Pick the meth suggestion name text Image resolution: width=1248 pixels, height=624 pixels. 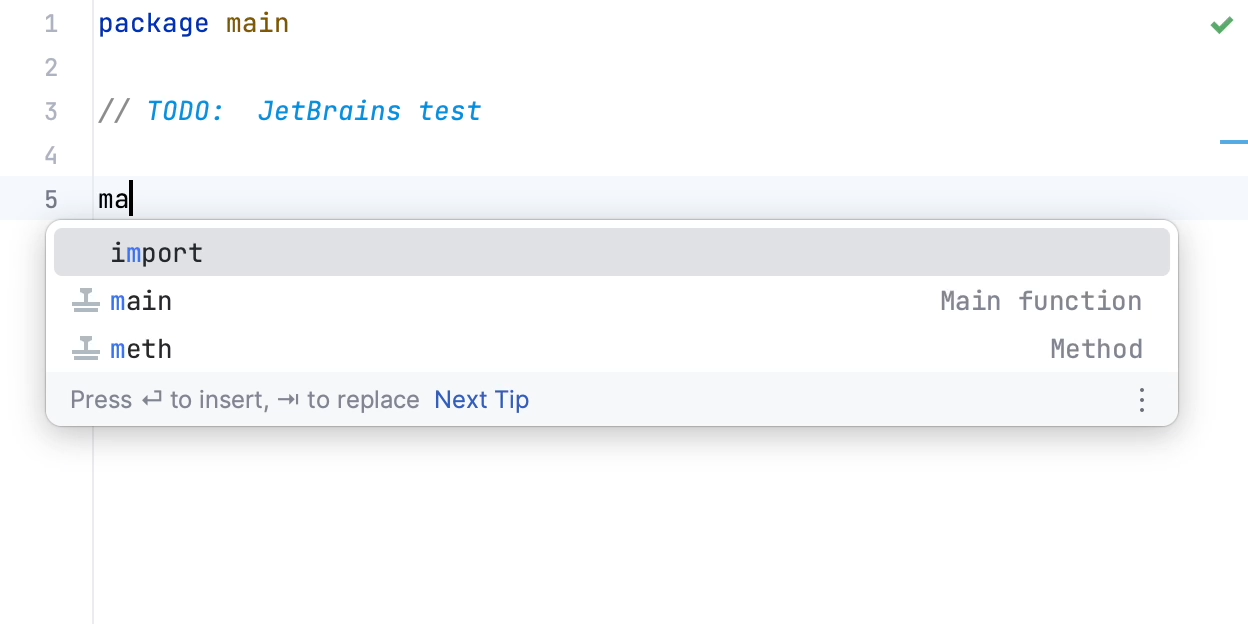141,349
